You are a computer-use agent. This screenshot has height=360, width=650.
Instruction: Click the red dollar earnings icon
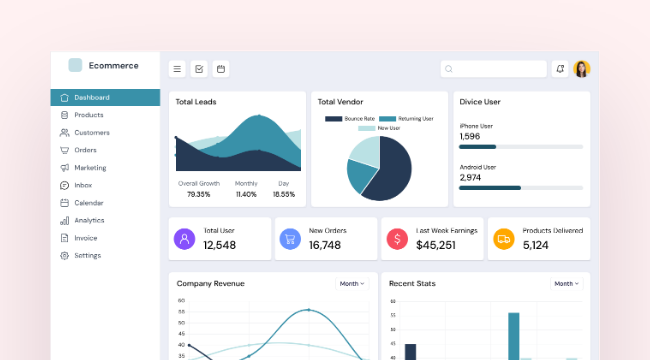tap(397, 239)
